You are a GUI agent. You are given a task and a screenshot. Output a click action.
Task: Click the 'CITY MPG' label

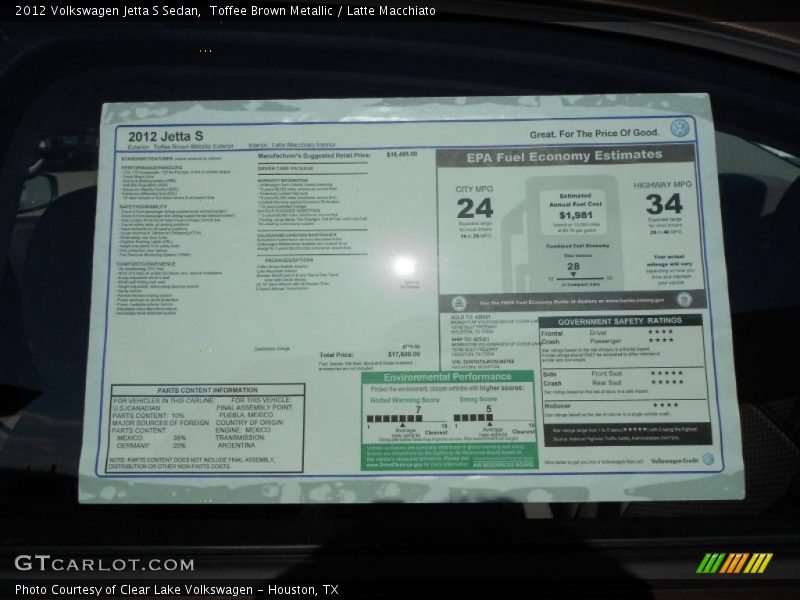[474, 189]
